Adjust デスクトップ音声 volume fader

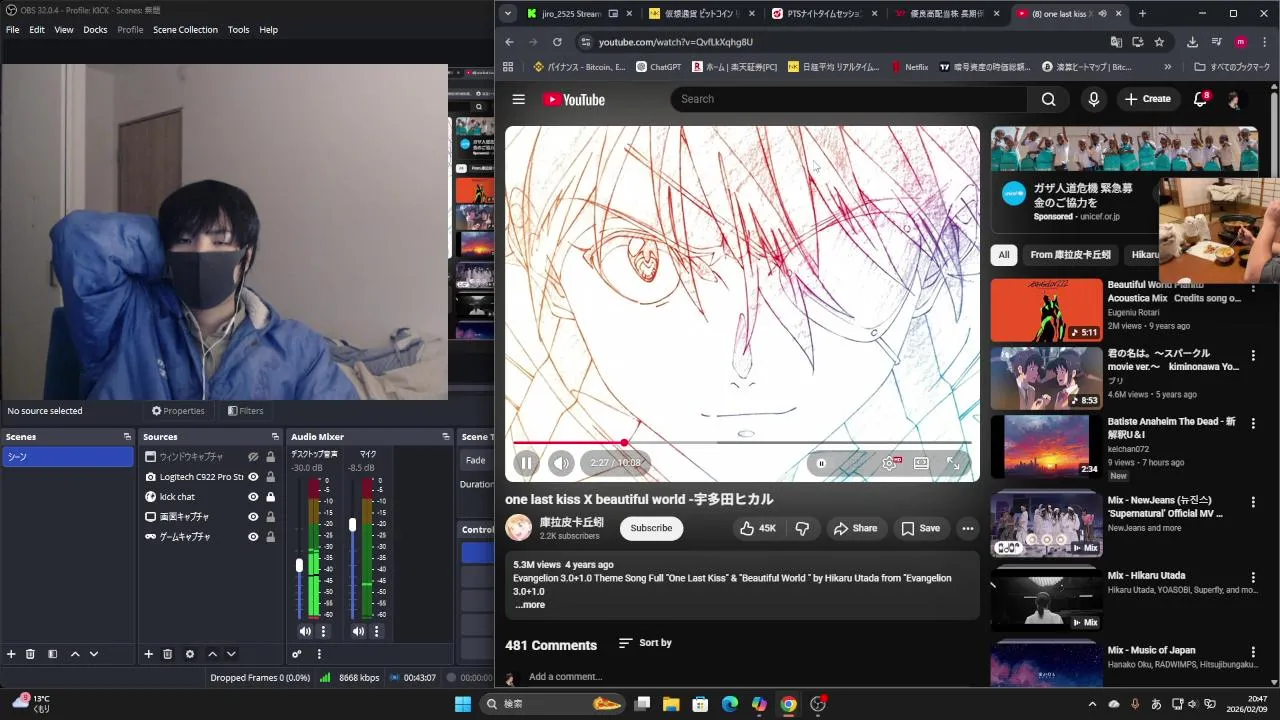(x=299, y=566)
